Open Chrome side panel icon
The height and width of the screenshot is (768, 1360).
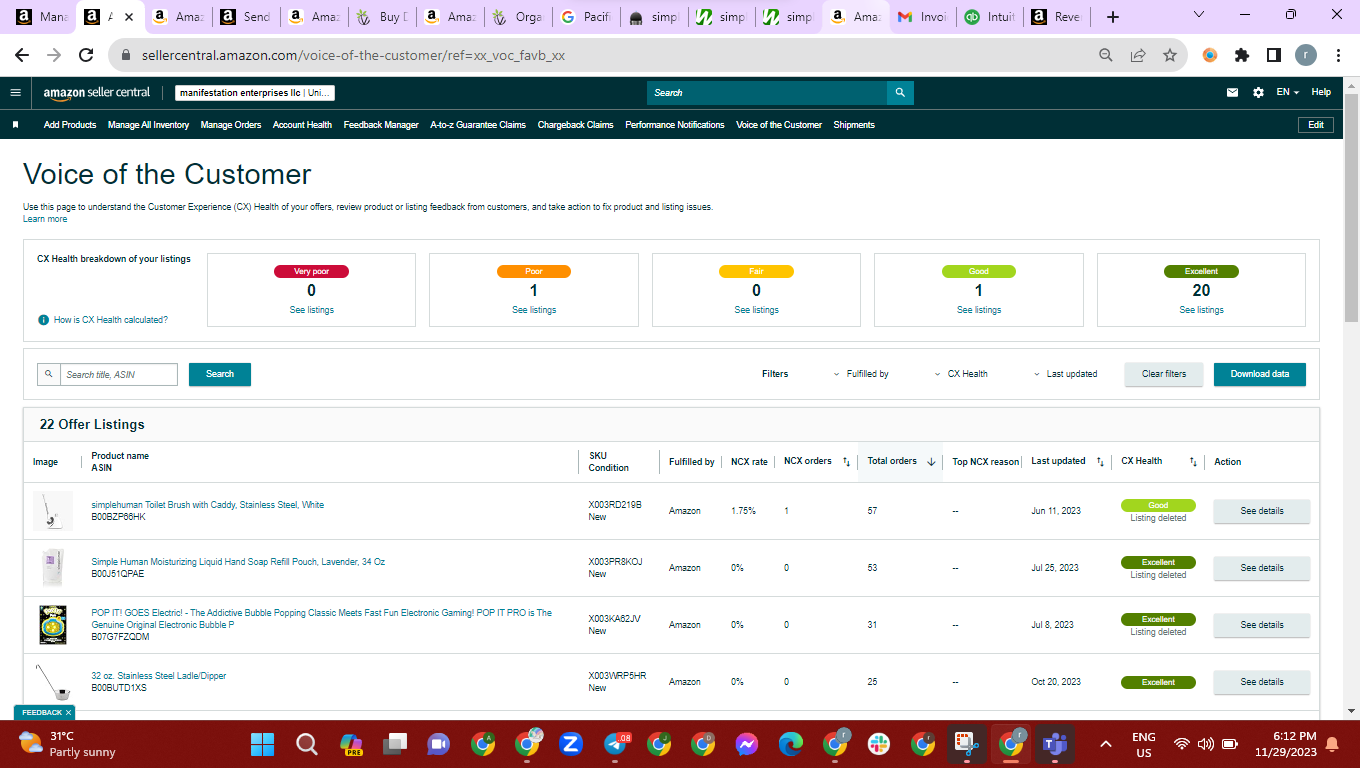tap(1274, 56)
